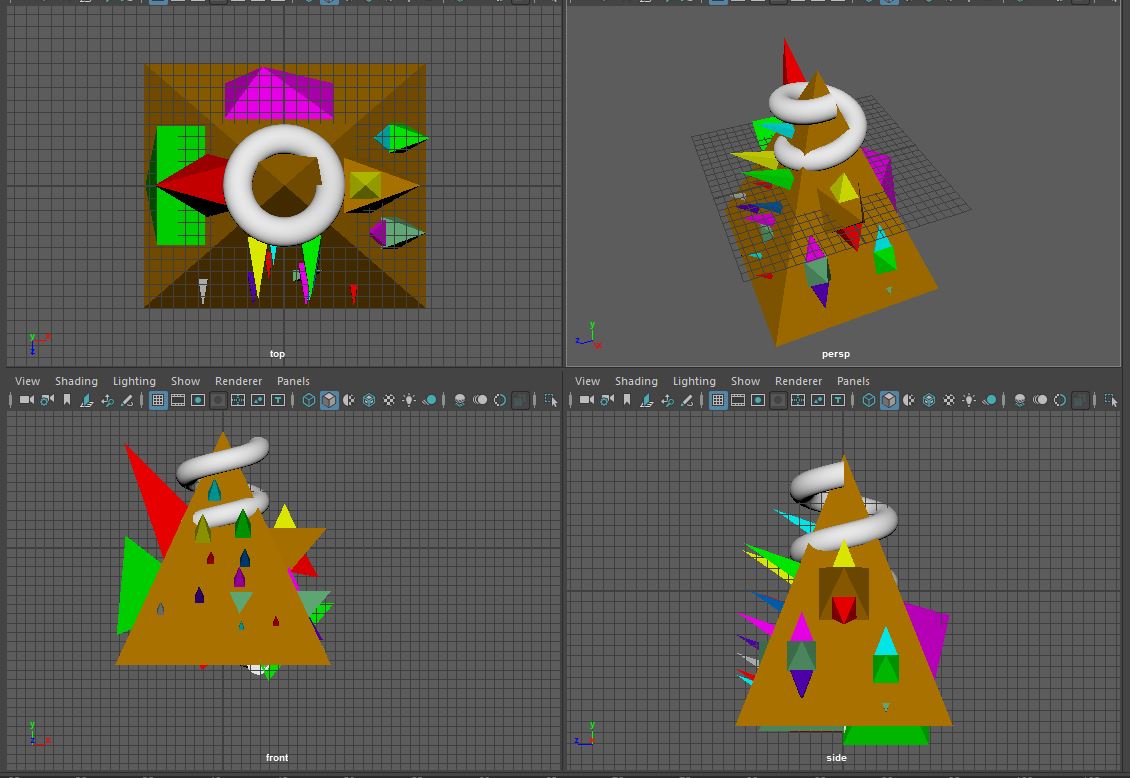
Task: Open Lighting menu in side panel
Action: click(694, 381)
